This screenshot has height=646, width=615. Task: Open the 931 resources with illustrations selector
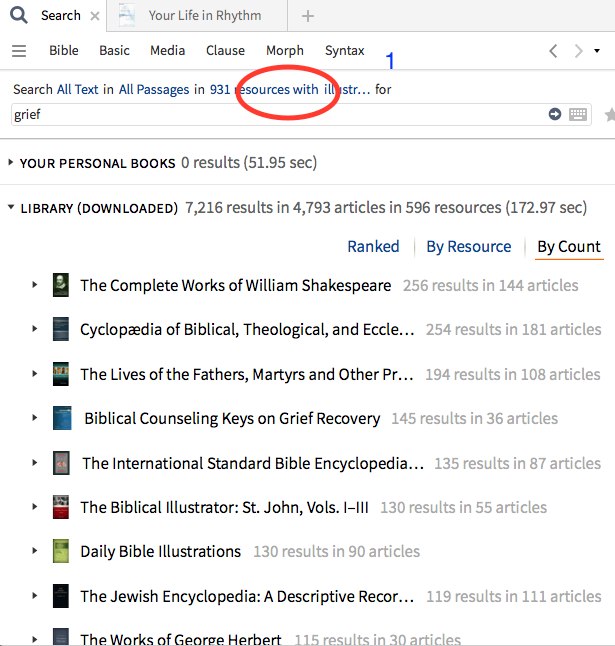click(x=290, y=89)
